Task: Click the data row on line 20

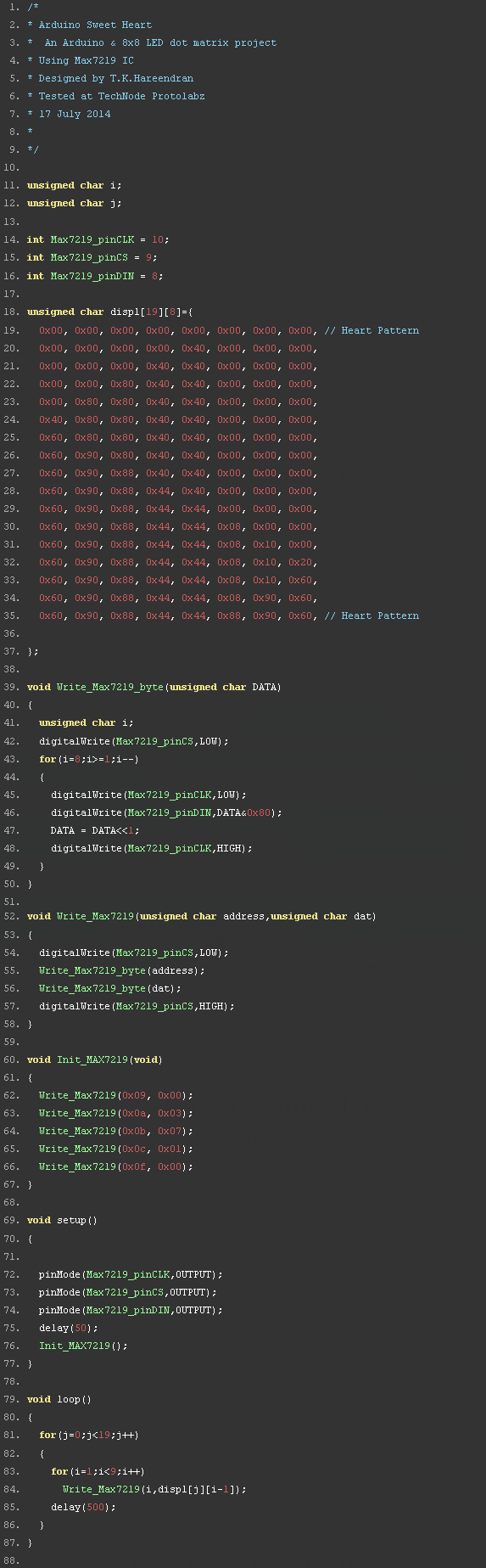Action: 178,348
